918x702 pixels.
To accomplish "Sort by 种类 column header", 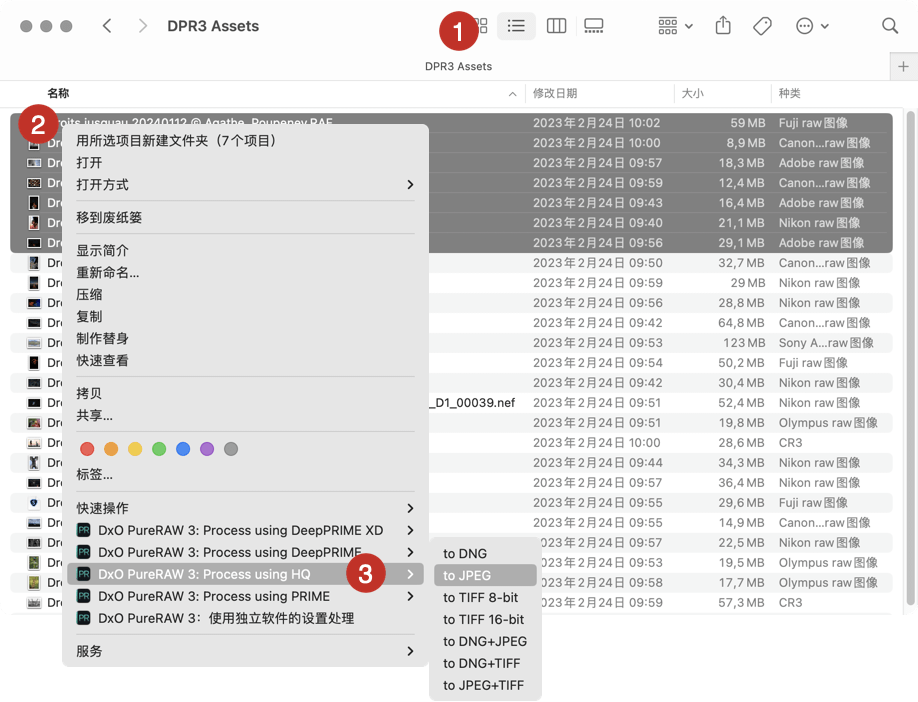I will click(789, 94).
